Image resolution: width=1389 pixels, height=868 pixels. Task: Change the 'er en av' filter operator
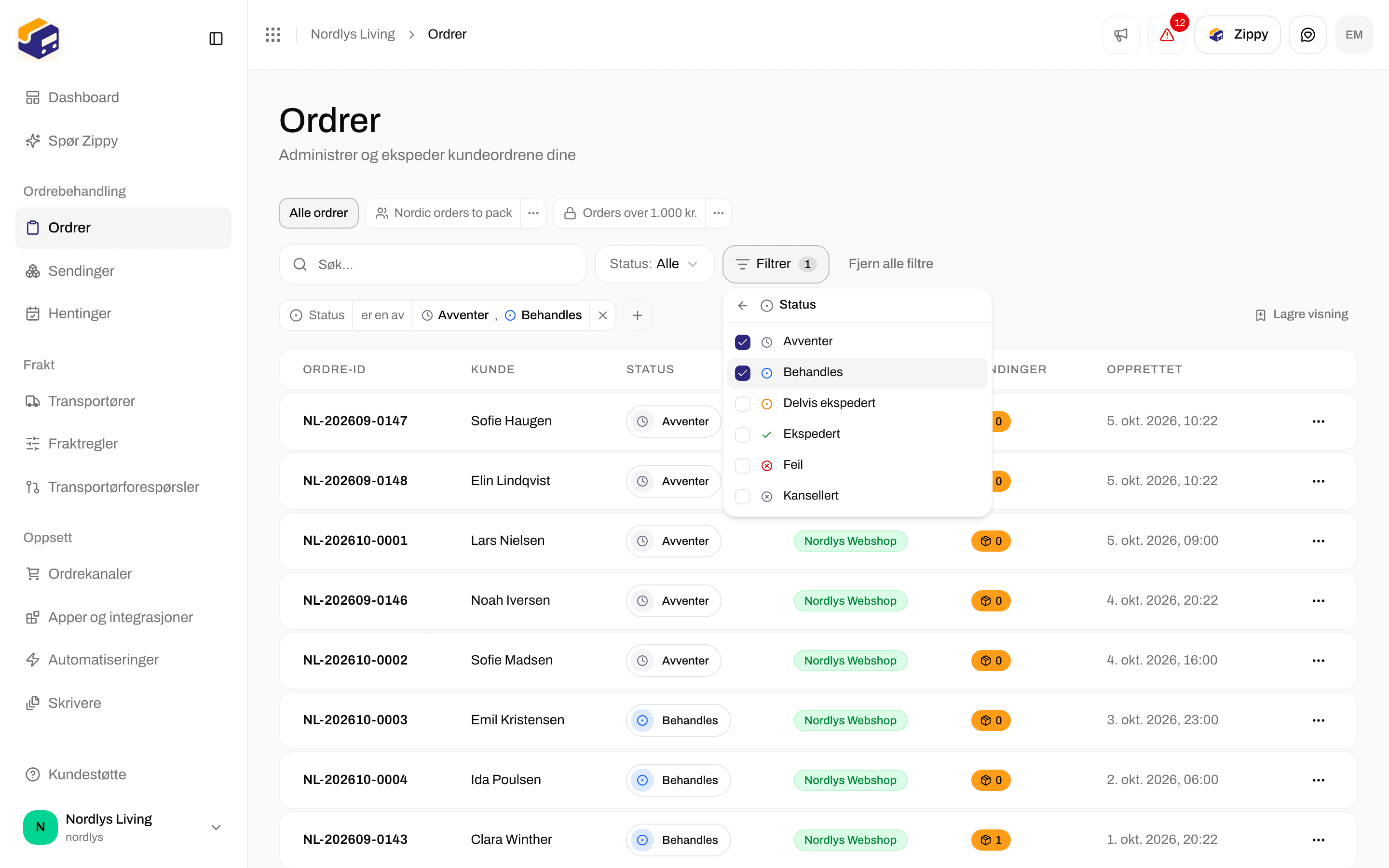382,315
